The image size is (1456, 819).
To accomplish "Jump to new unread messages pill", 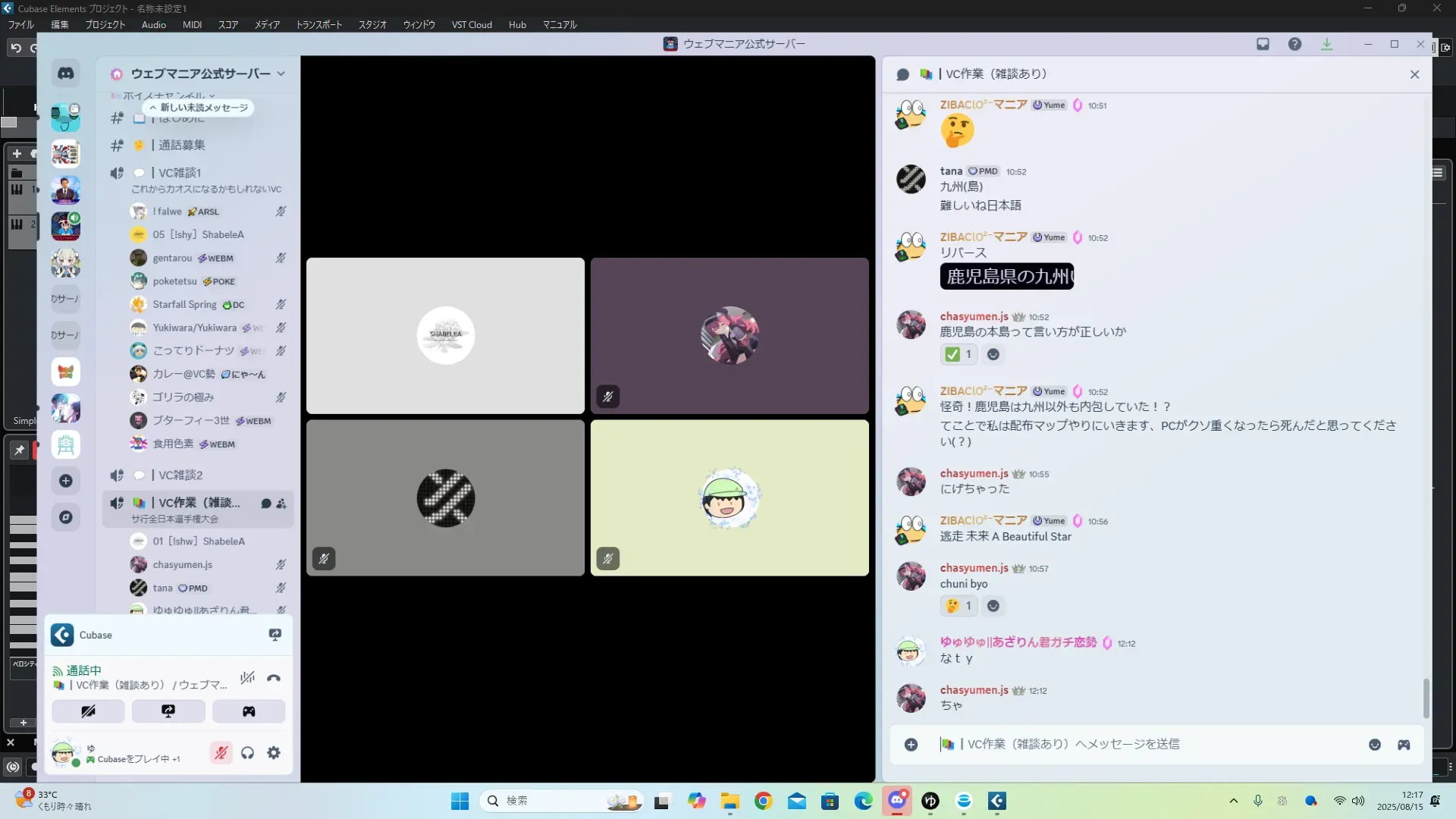I will 199,108.
